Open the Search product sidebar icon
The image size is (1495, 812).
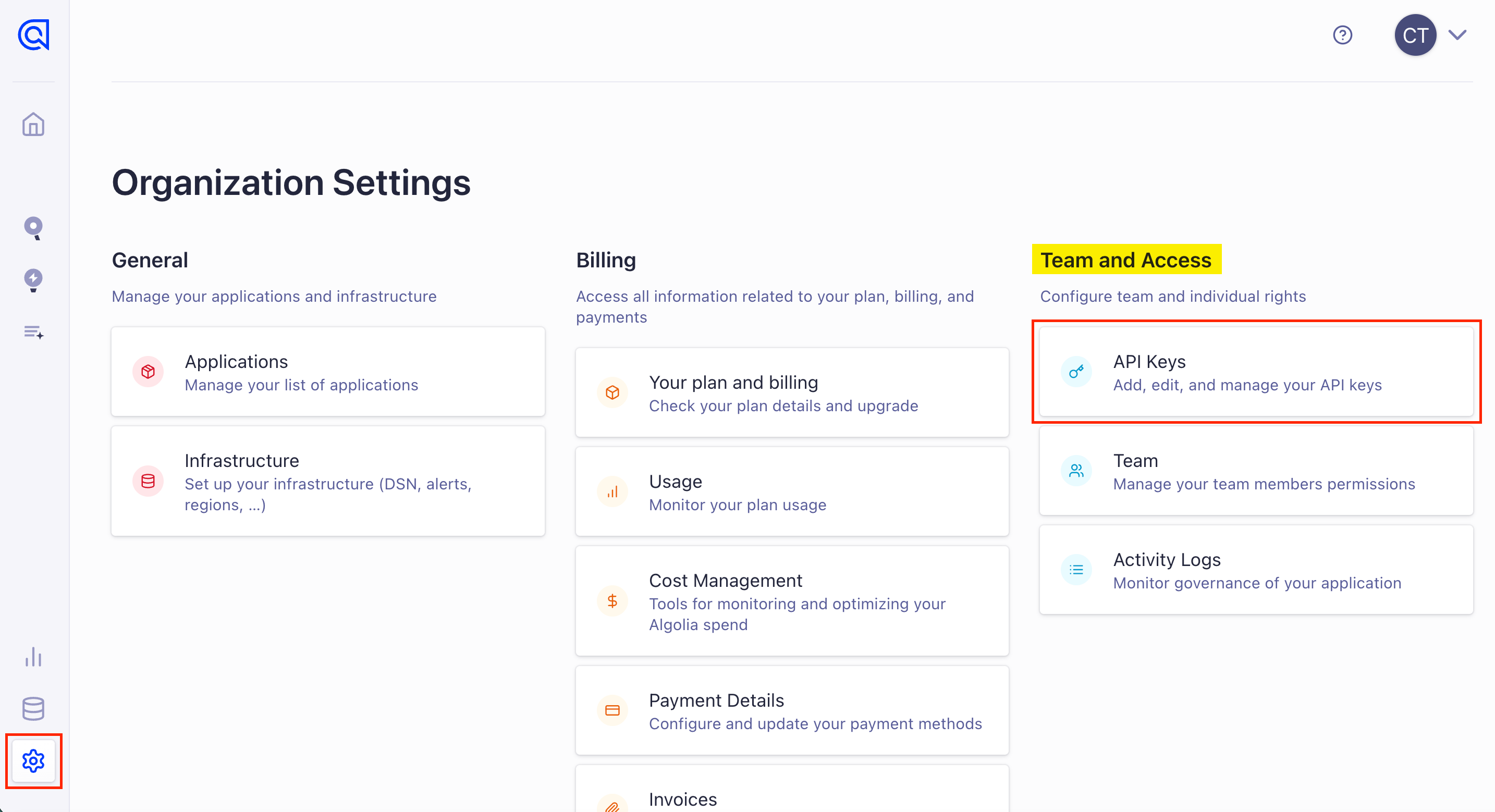[x=34, y=228]
